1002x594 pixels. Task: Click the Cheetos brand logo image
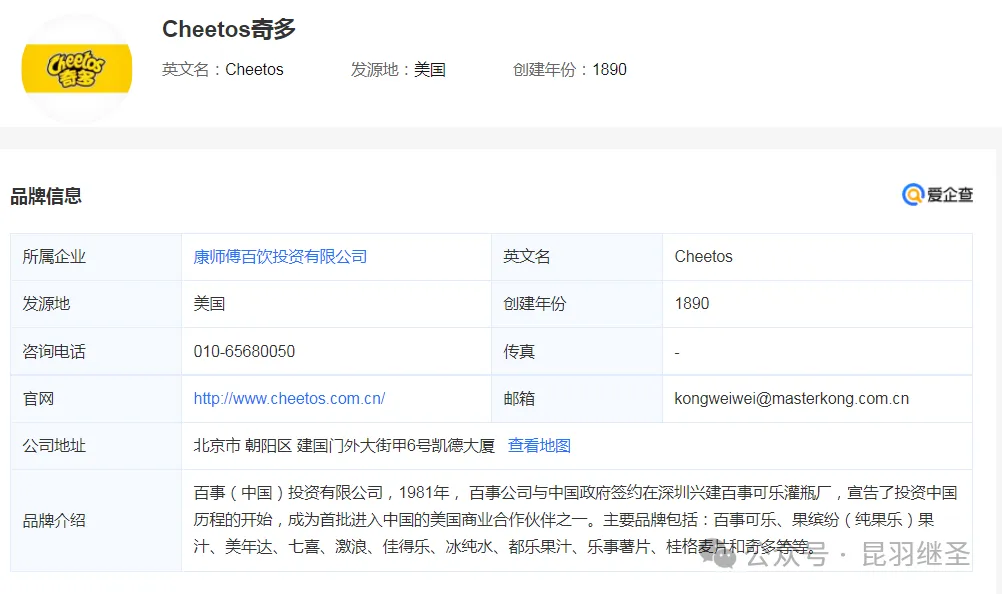click(x=77, y=69)
